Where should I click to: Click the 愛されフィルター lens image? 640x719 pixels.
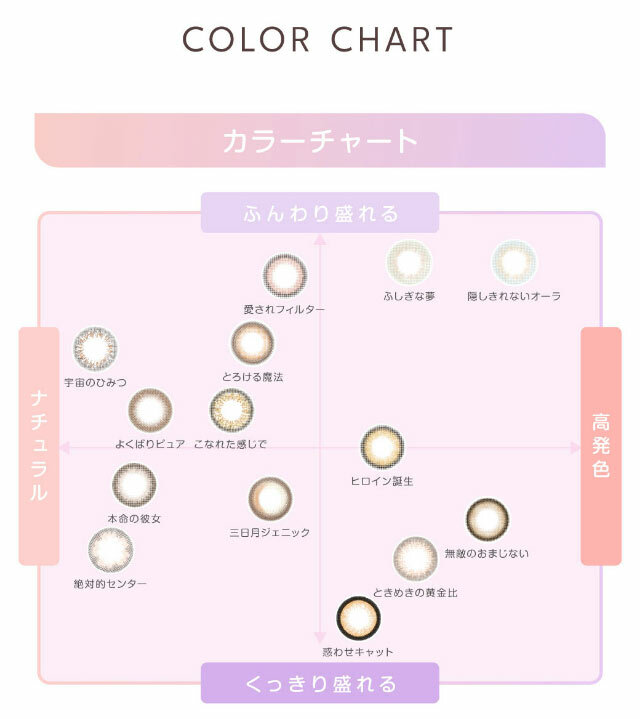click(284, 276)
